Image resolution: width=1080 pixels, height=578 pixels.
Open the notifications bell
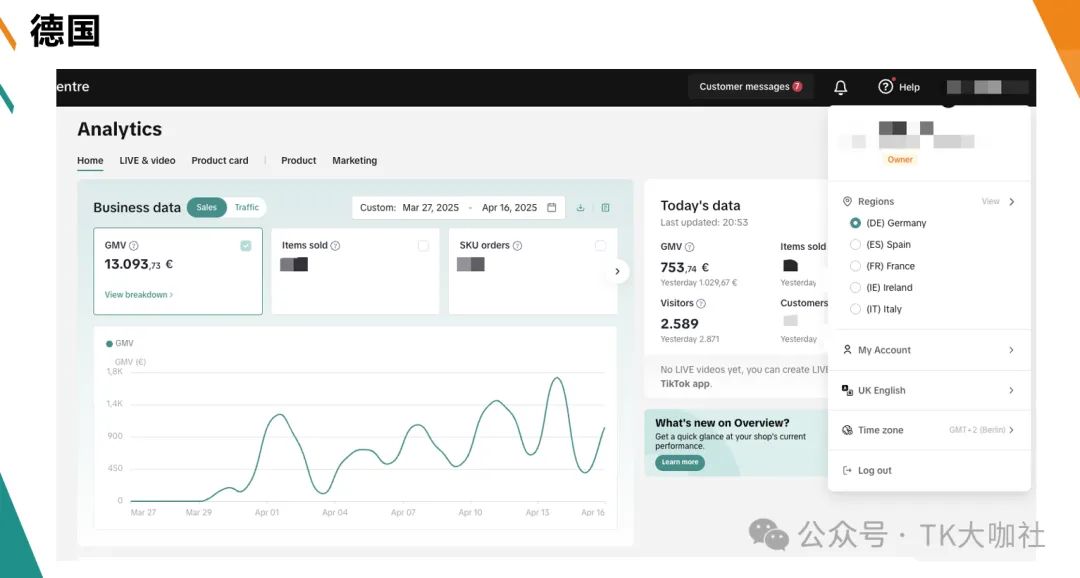840,87
